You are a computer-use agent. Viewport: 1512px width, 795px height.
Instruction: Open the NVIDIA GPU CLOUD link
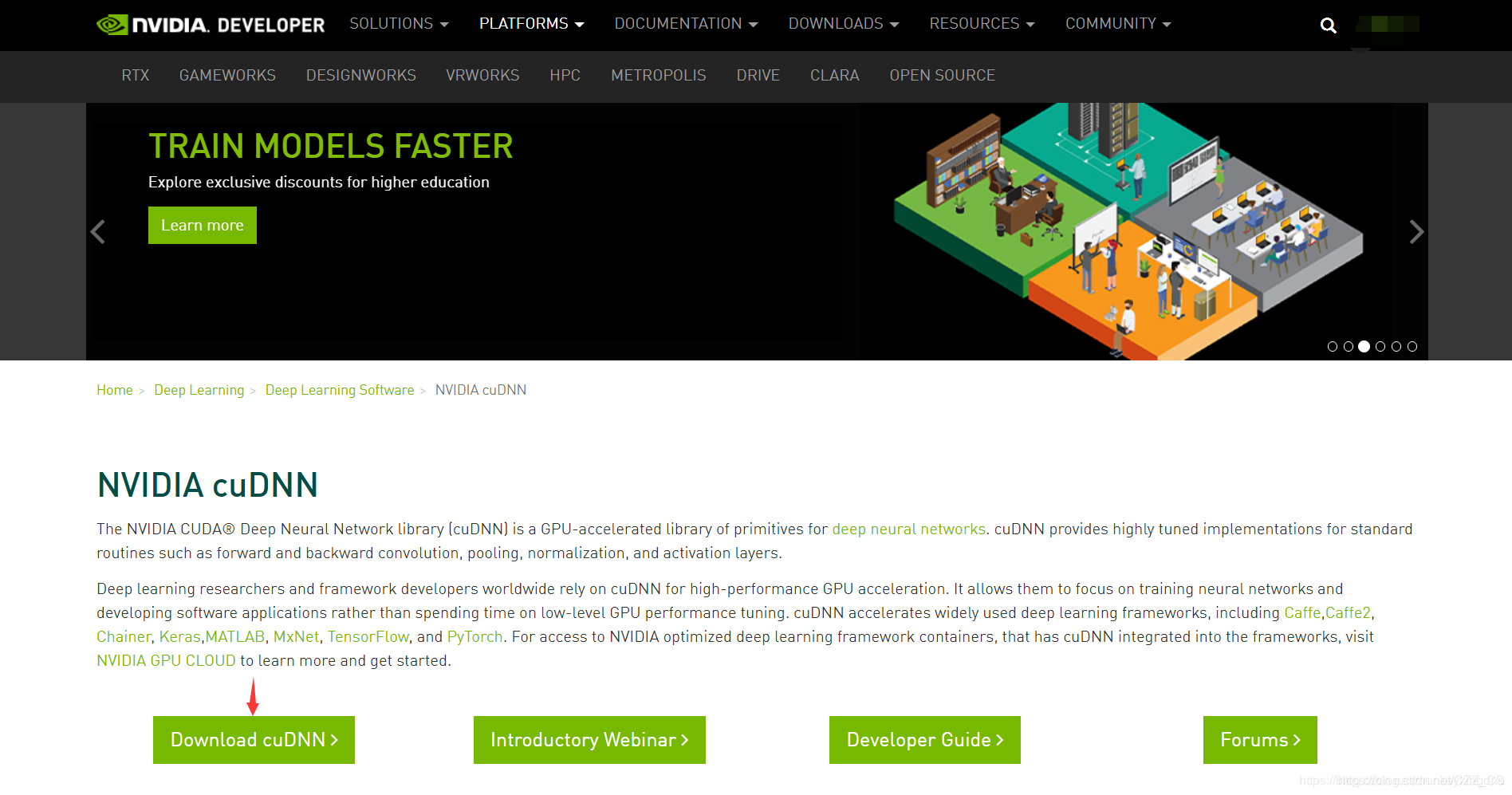coord(166,660)
